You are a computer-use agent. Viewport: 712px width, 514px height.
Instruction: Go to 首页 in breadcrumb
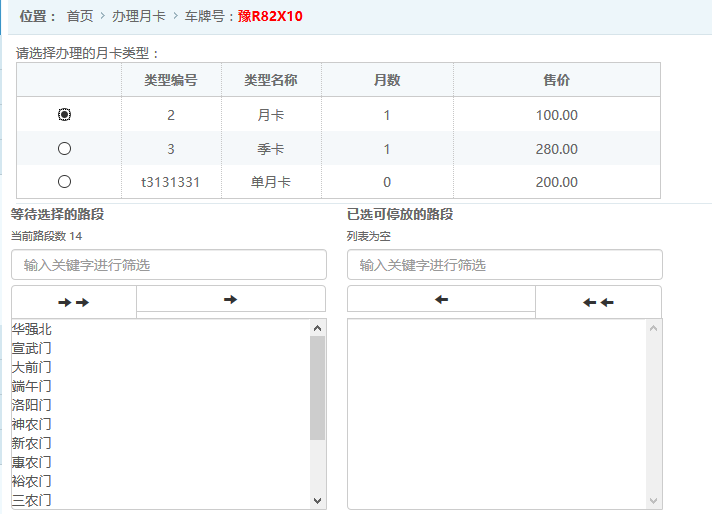80,16
